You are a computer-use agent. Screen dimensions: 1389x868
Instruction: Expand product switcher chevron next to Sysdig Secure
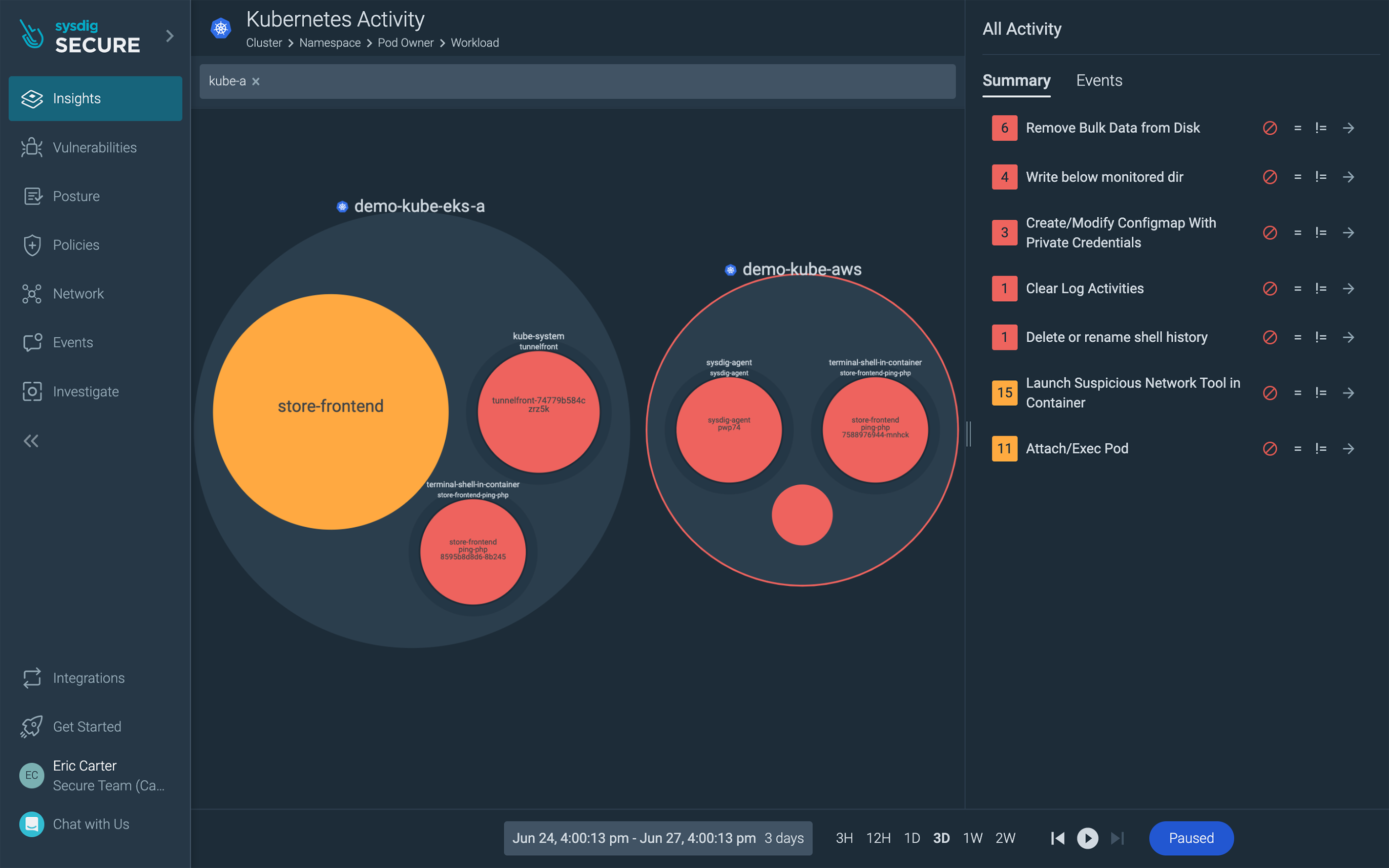(170, 36)
